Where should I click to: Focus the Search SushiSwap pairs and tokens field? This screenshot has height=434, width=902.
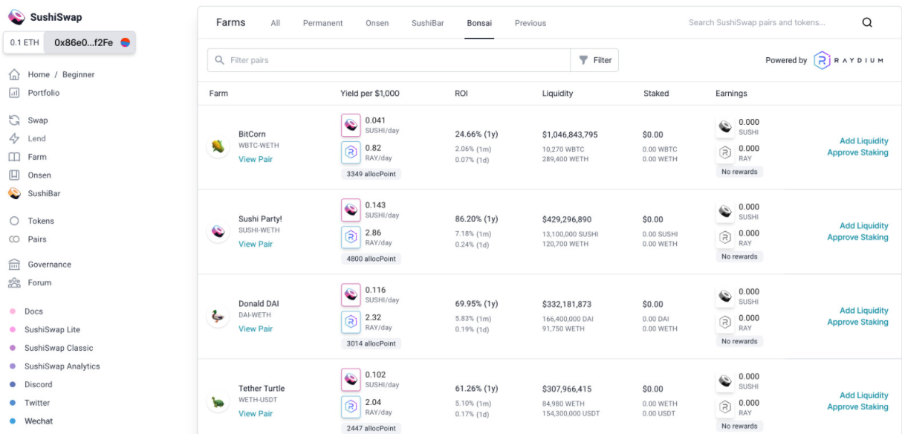pos(756,23)
